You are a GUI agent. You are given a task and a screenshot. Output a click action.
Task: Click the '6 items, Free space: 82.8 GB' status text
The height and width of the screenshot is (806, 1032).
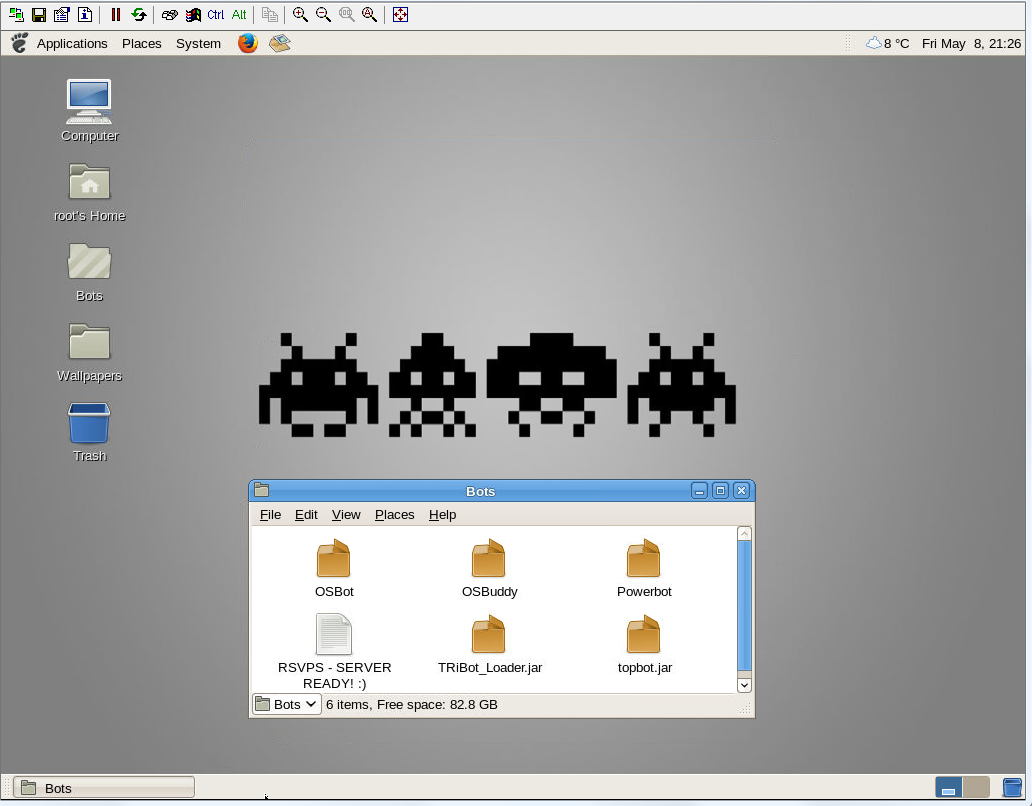411,705
